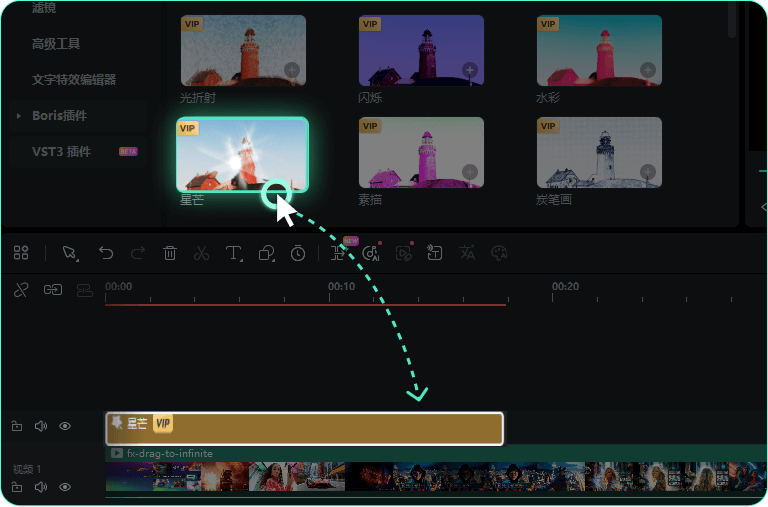Split clip with scissors tool

pos(201,253)
